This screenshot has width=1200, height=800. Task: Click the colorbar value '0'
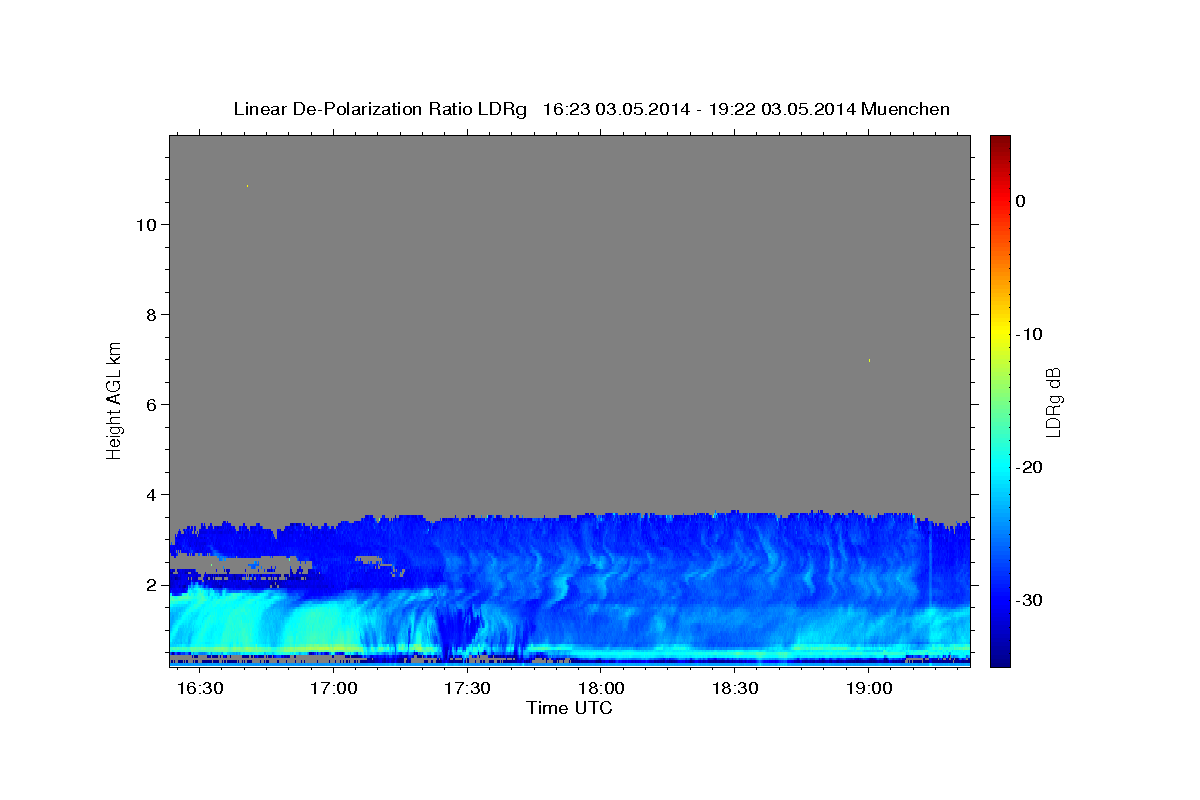(1020, 201)
